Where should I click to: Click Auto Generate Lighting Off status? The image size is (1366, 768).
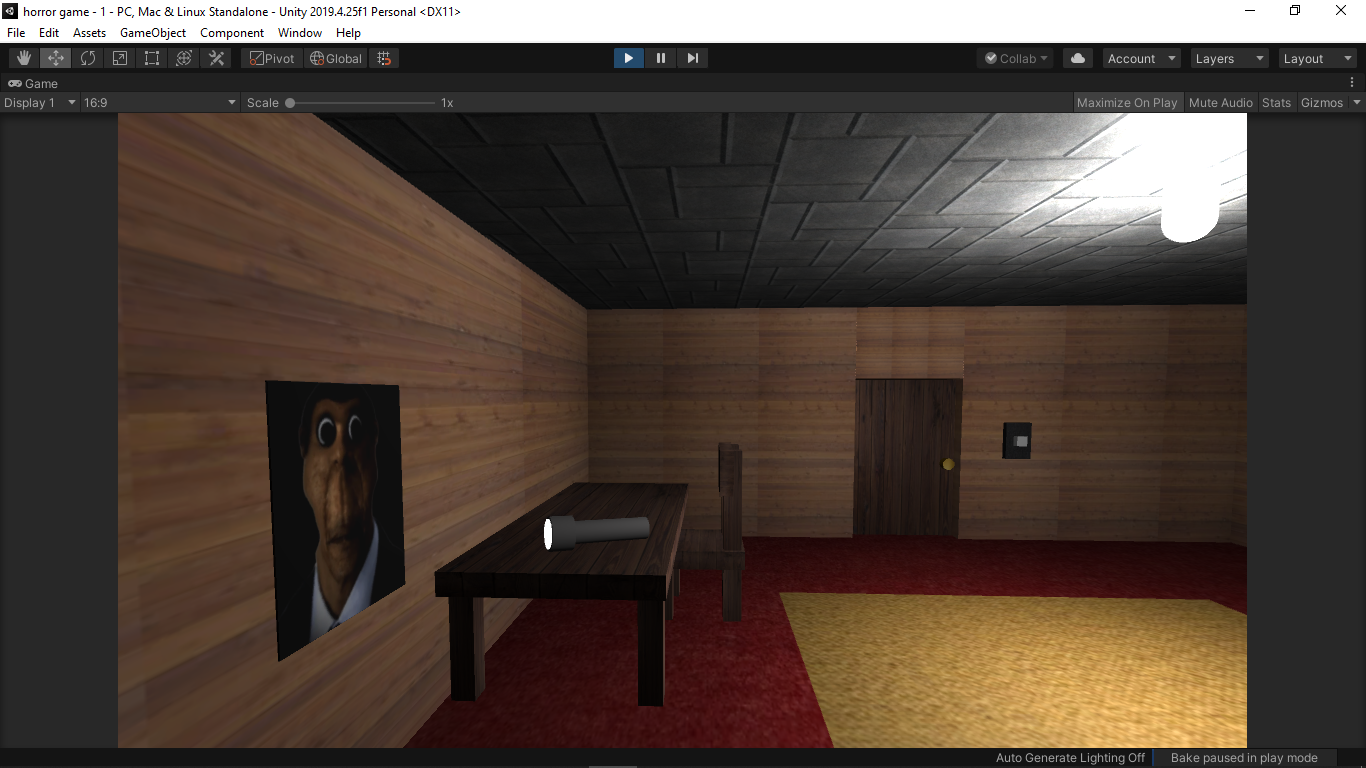coord(1070,758)
